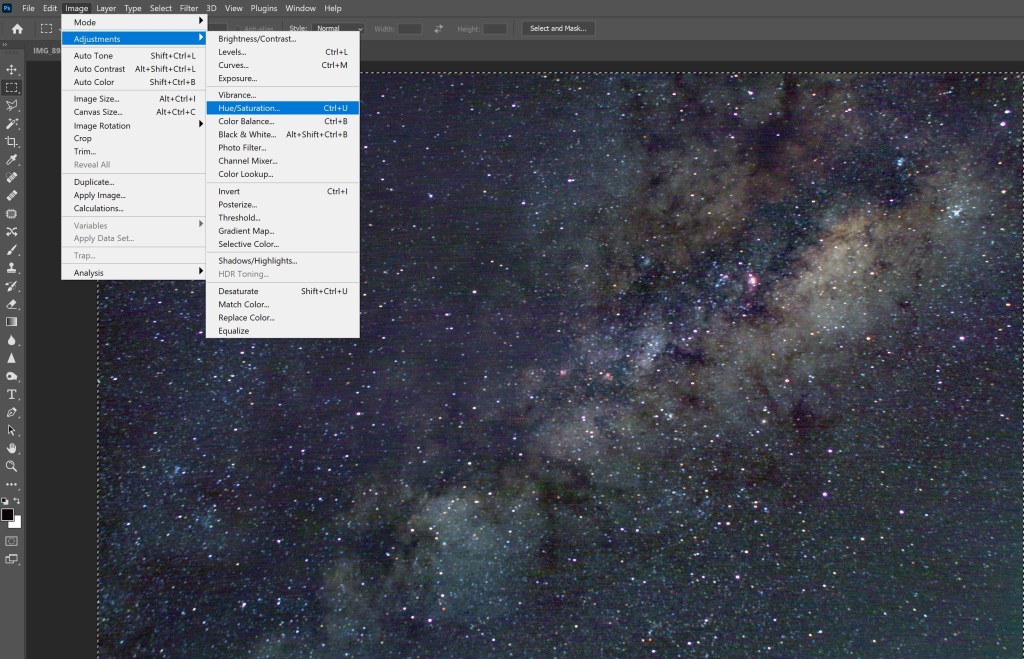The image size is (1024, 659).
Task: Toggle Quick Mask mode icon
Action: pos(12,541)
